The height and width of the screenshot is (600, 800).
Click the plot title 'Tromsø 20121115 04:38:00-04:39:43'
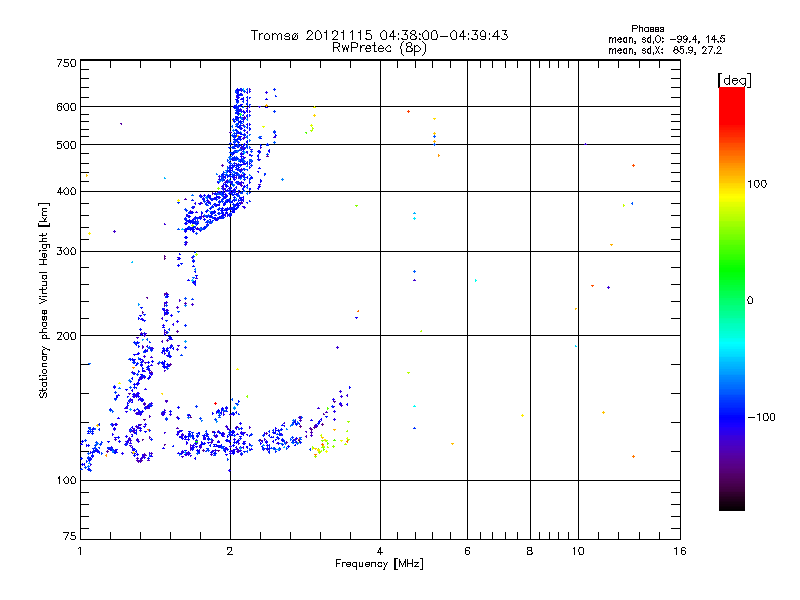coord(379,35)
